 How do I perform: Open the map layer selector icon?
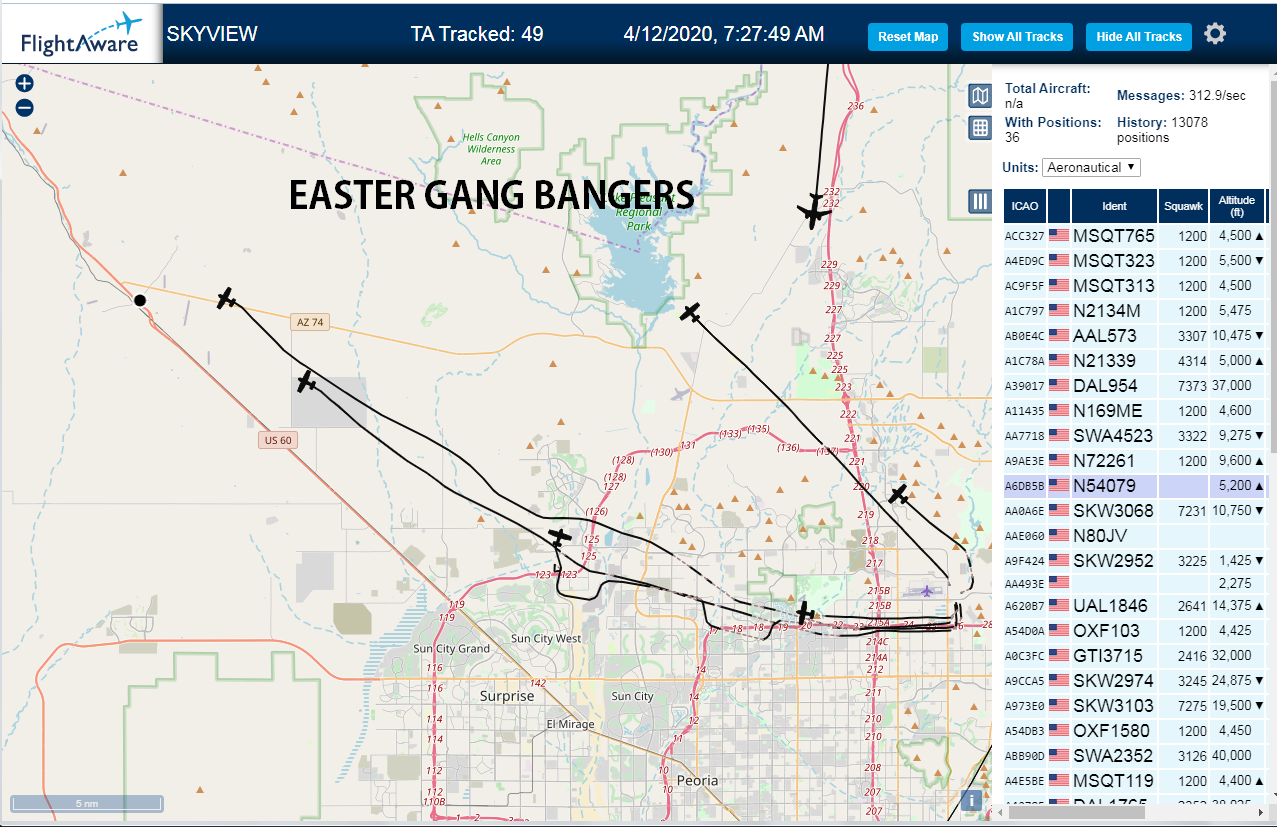point(980,96)
